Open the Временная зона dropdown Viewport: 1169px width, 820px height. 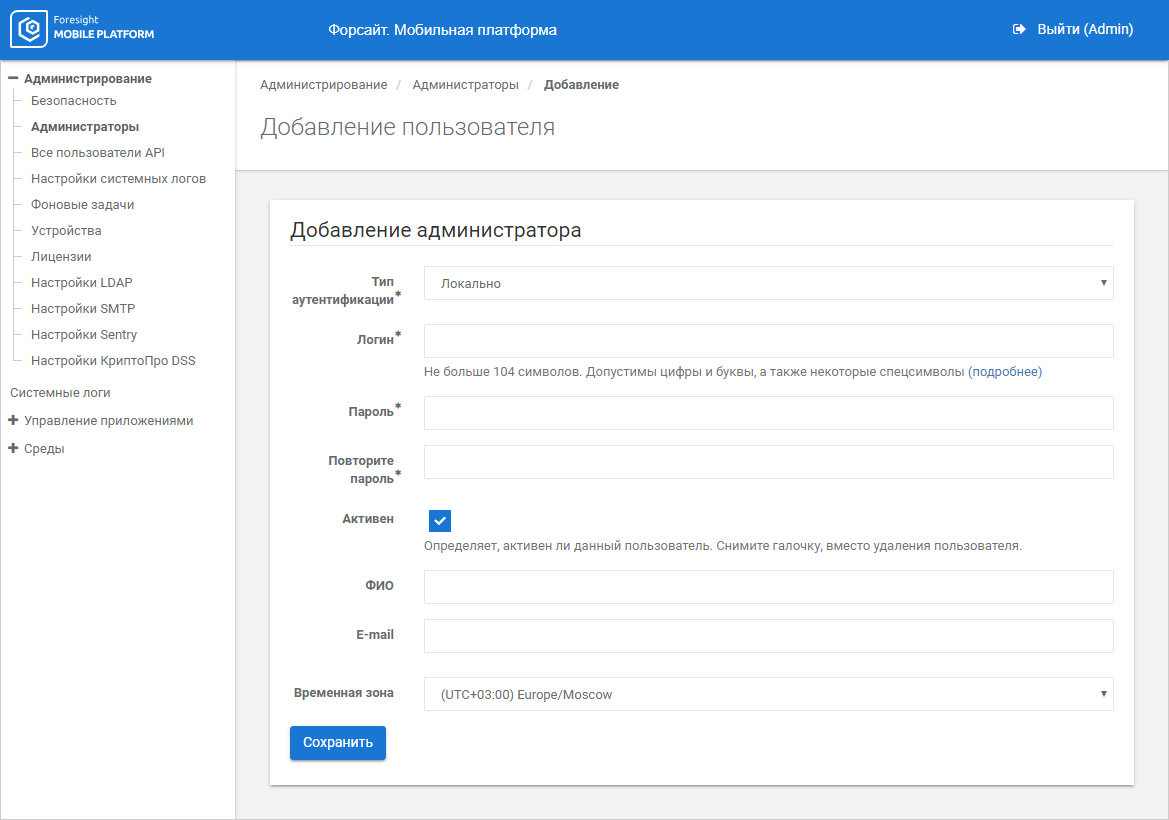coord(768,694)
